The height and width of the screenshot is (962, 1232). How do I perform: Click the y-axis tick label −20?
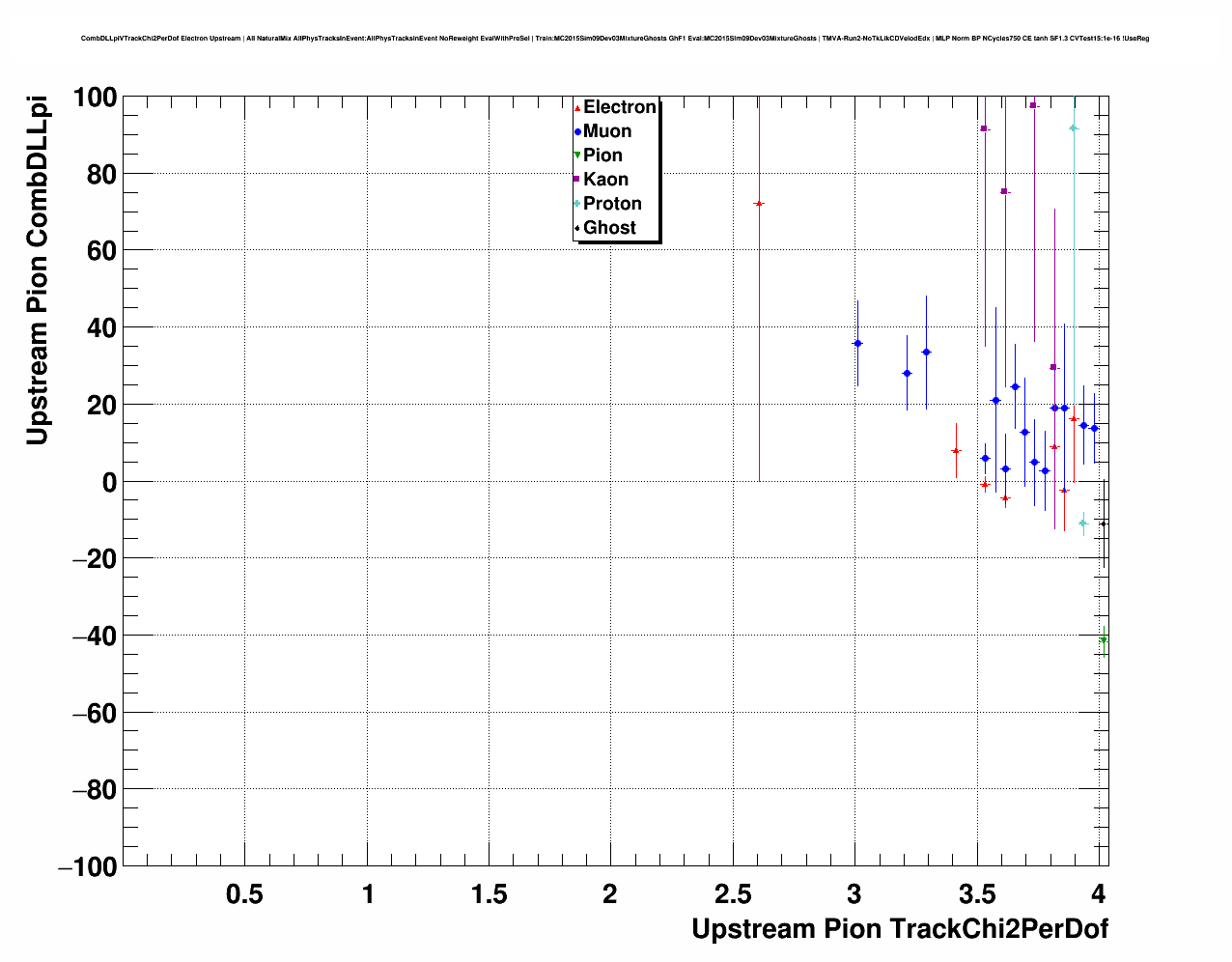point(95,559)
